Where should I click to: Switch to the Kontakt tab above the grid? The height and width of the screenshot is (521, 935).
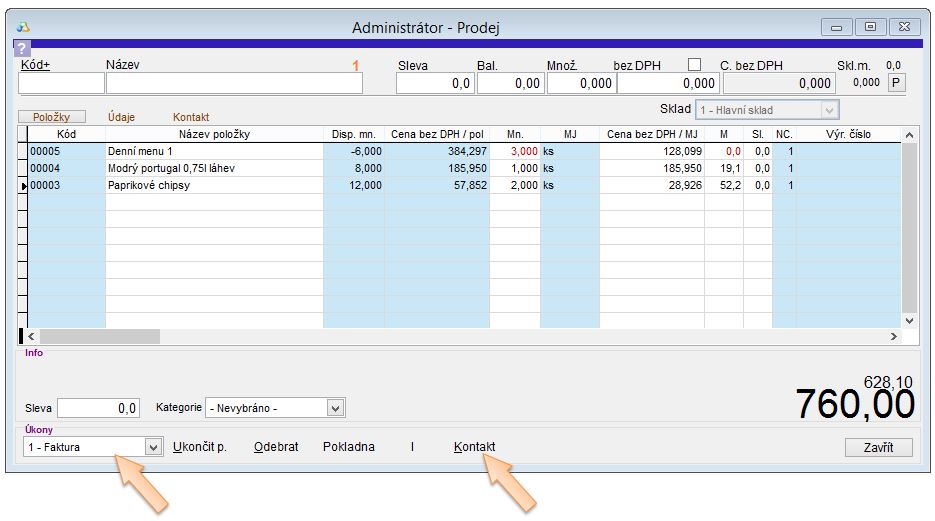[x=191, y=117]
